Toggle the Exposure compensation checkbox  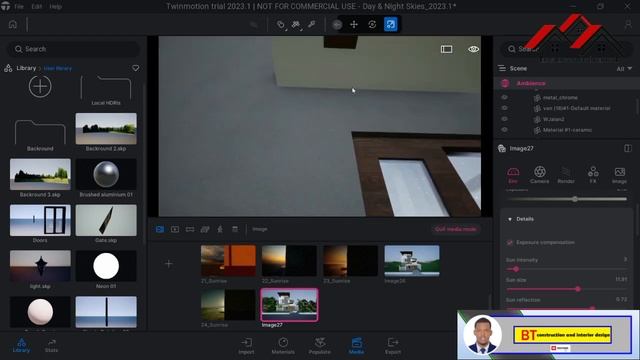tap(510, 242)
